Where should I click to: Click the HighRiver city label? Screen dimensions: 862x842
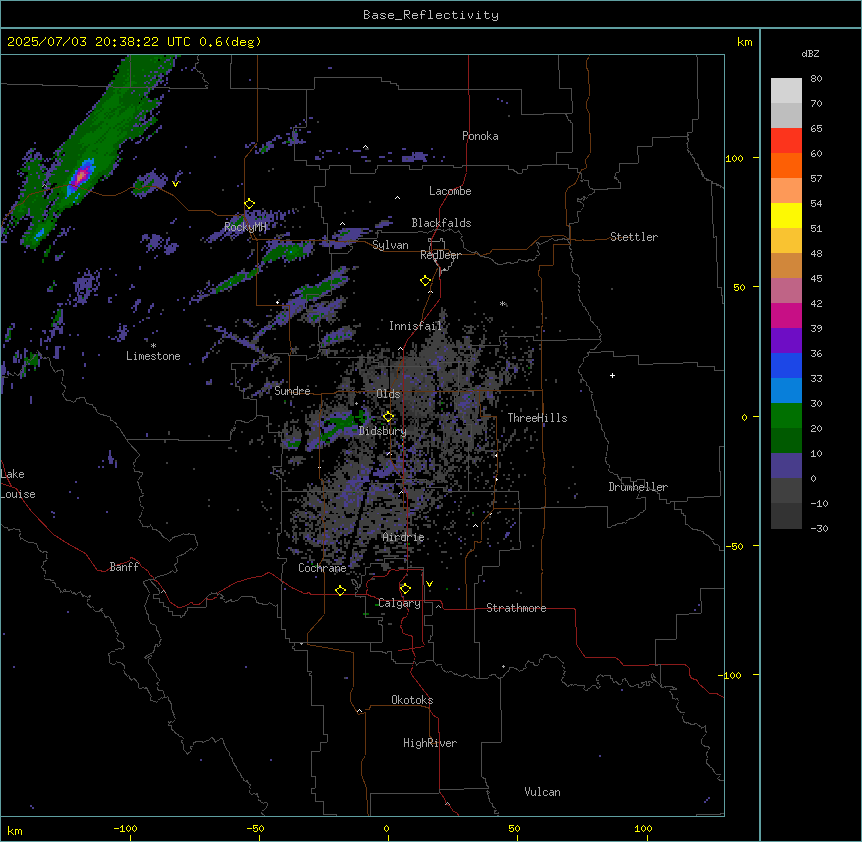pyautogui.click(x=430, y=743)
